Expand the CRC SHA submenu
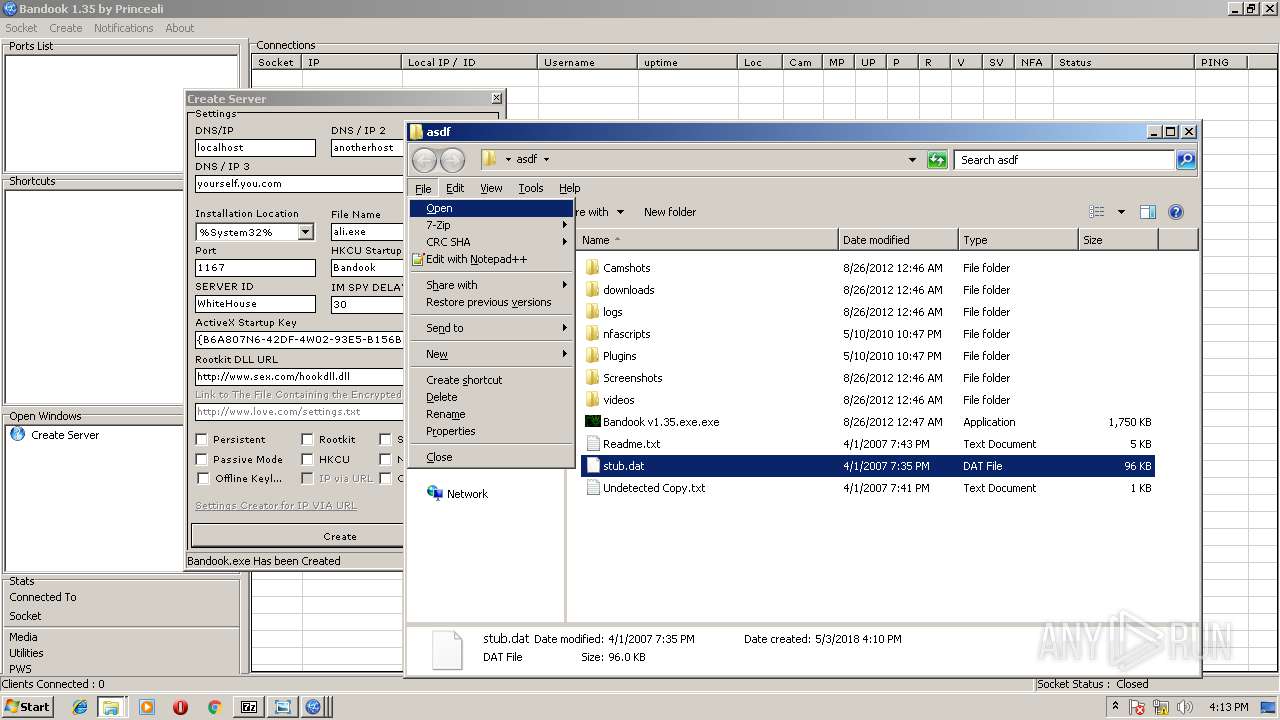Image resolution: width=1280 pixels, height=720 pixels. click(x=565, y=242)
